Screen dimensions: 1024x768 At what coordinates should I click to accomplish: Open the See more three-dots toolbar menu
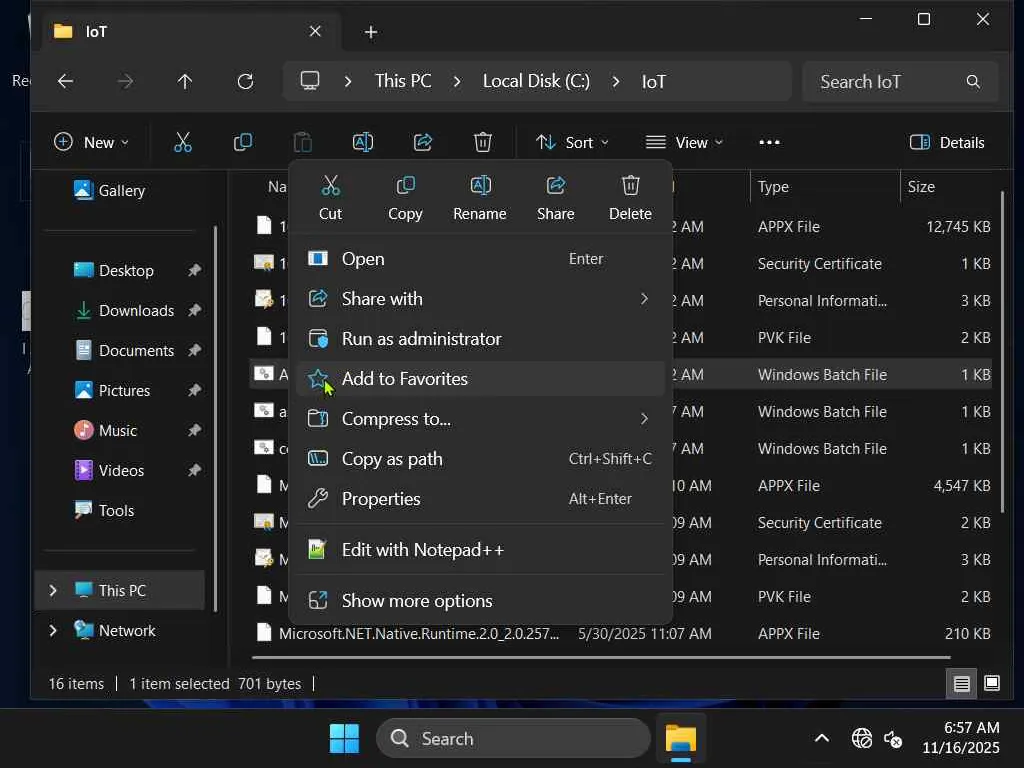(769, 142)
